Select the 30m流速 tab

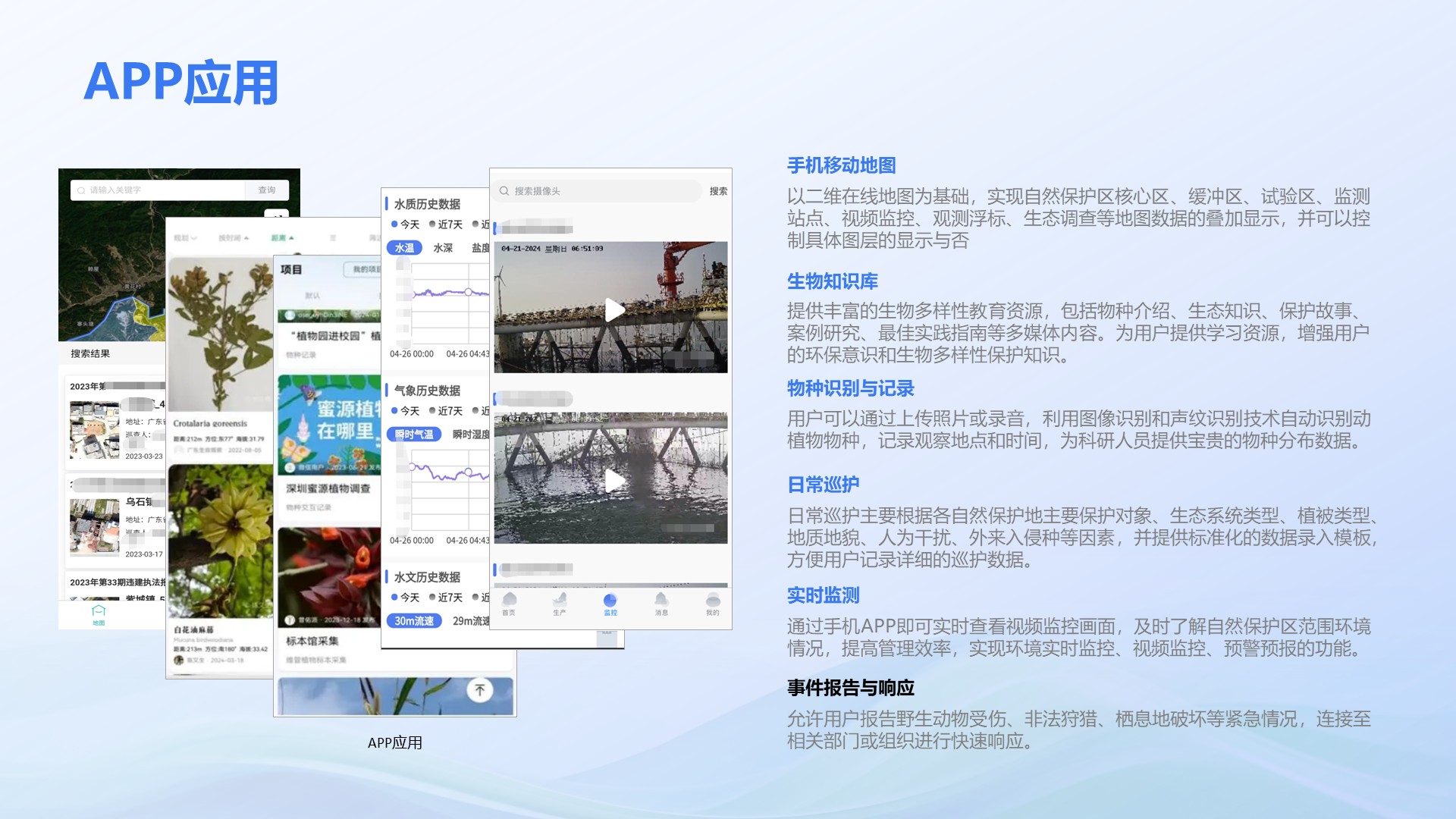click(414, 621)
